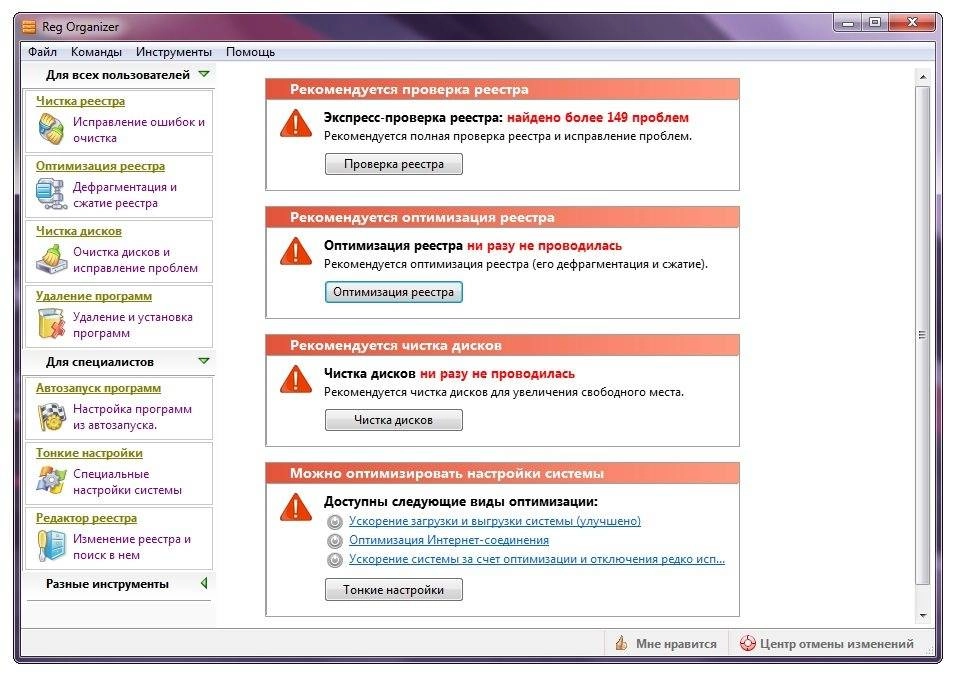Click the Автозапуск программ icon
960x683 pixels.
pyautogui.click(x=51, y=416)
